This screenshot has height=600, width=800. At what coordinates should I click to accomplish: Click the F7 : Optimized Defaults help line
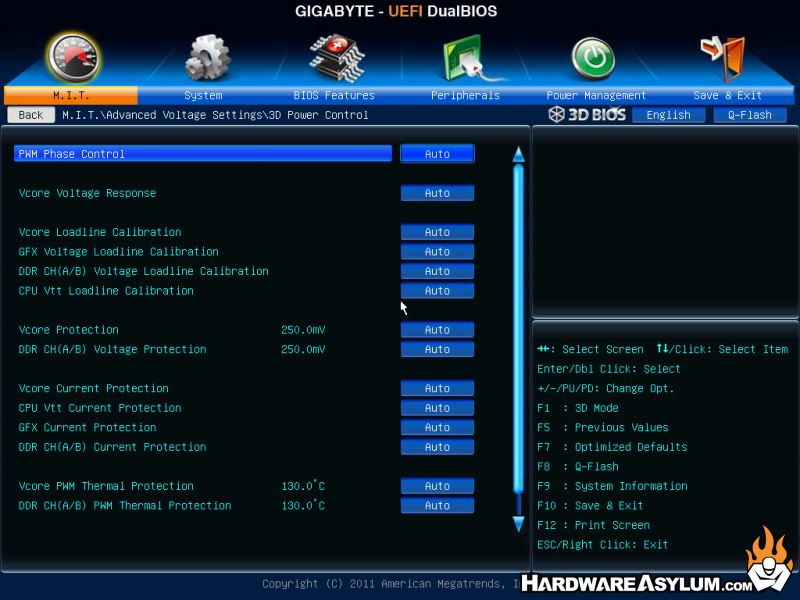tap(612, 447)
